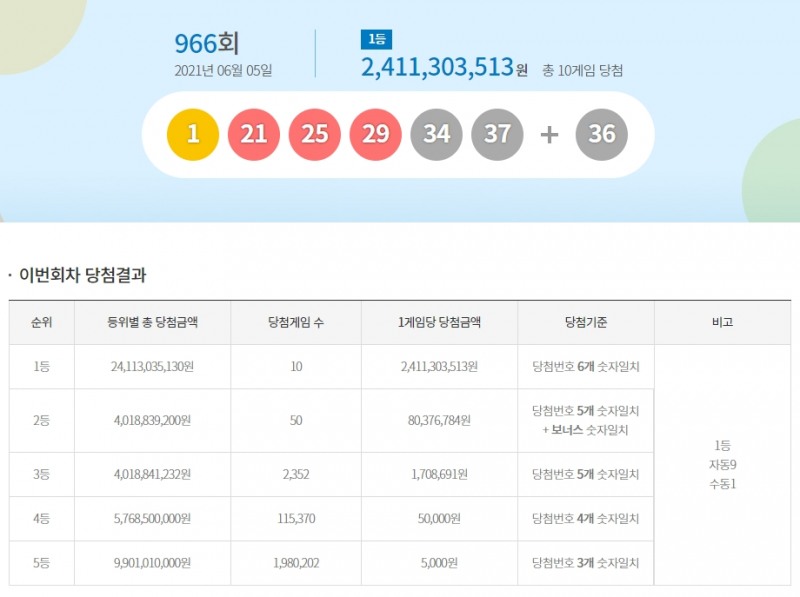Click the 순위 column header
The height and width of the screenshot is (597, 800).
(x=40, y=321)
